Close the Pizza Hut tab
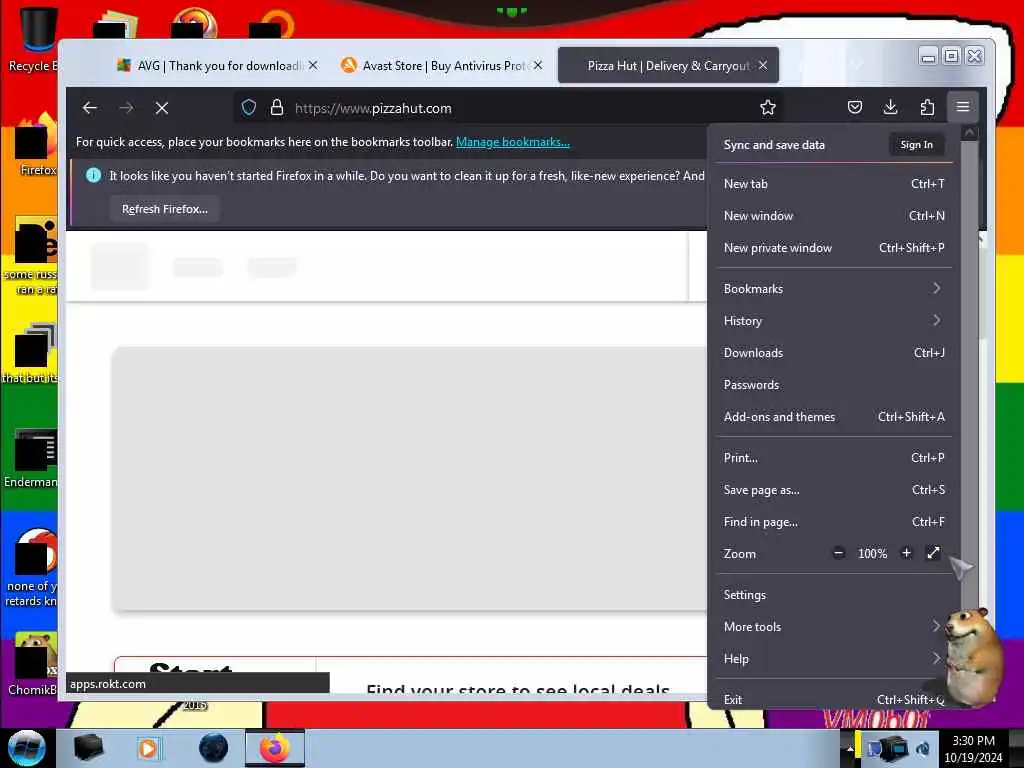 point(763,65)
